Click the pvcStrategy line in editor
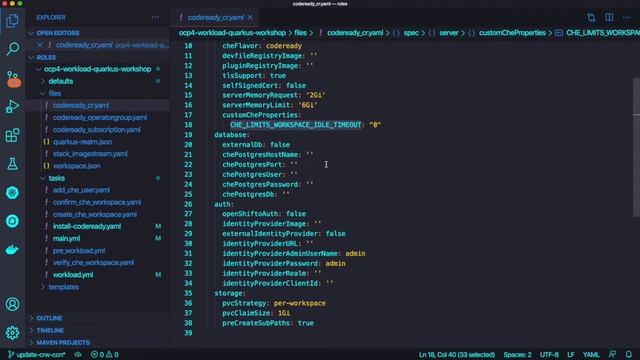Viewport: 640px width, 360px height. (273, 303)
